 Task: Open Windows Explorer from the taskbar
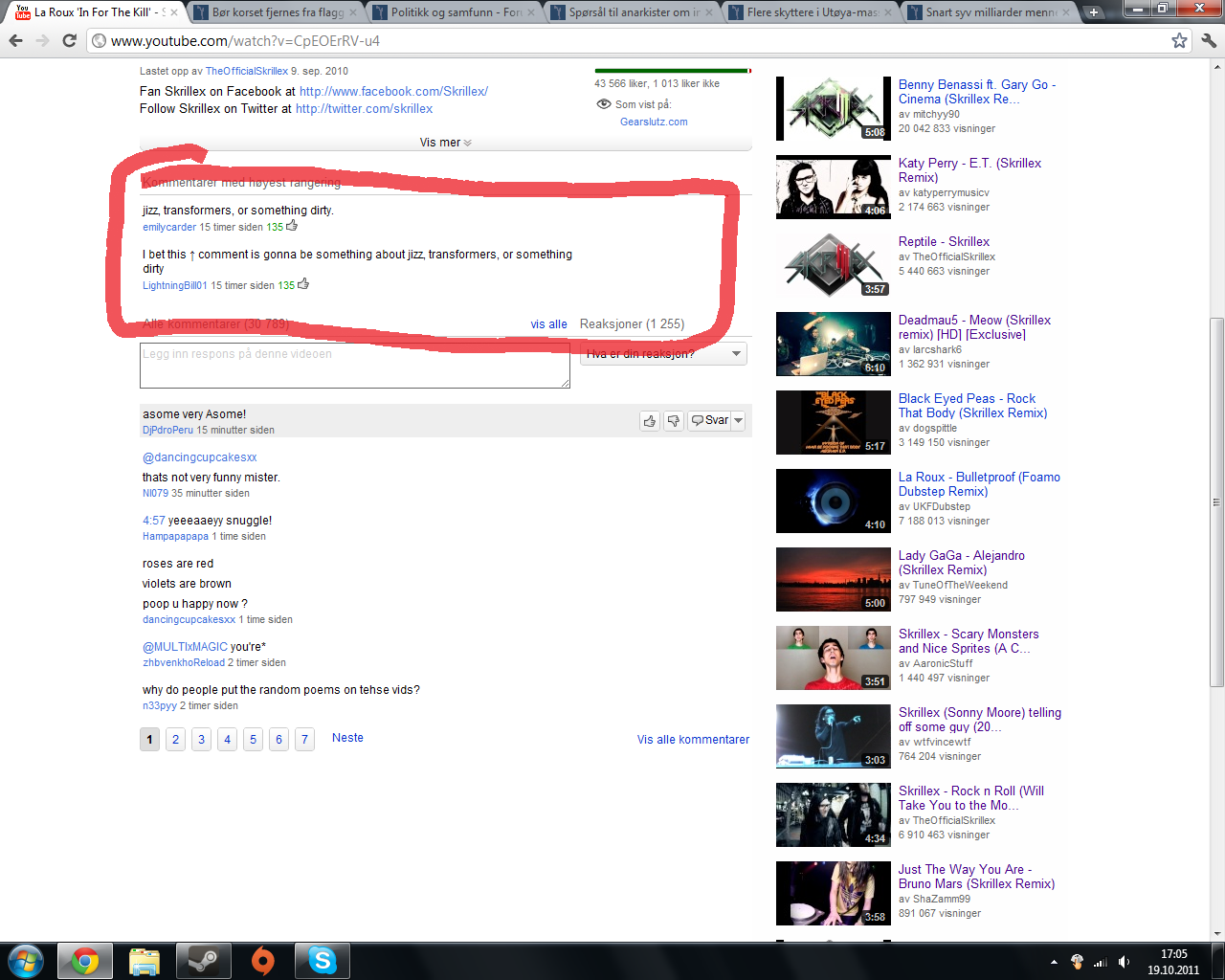tap(144, 961)
